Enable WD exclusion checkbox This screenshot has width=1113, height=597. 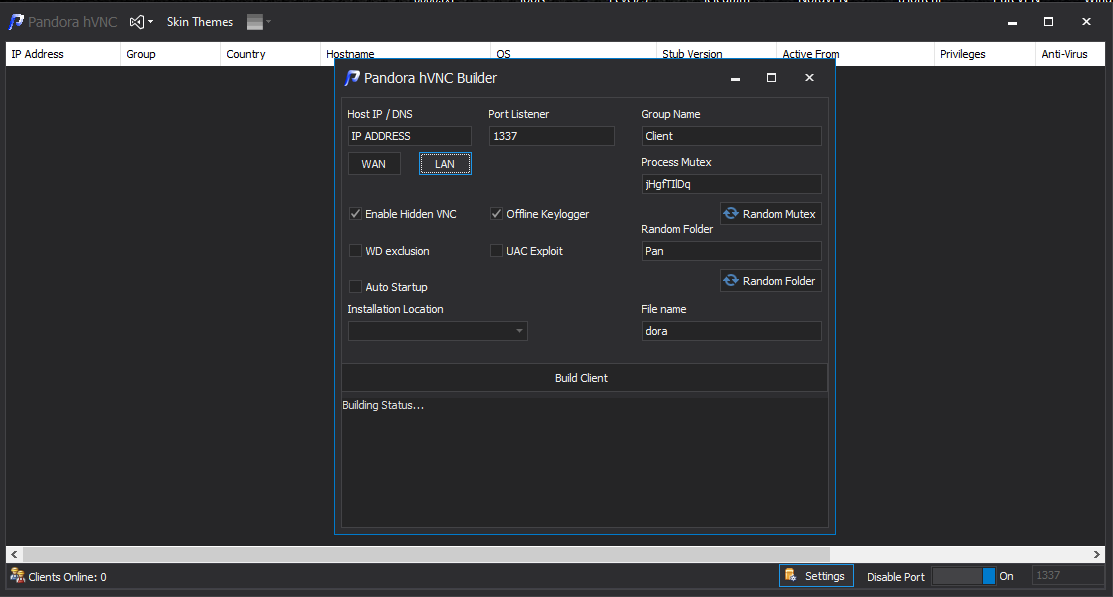pyautogui.click(x=355, y=251)
